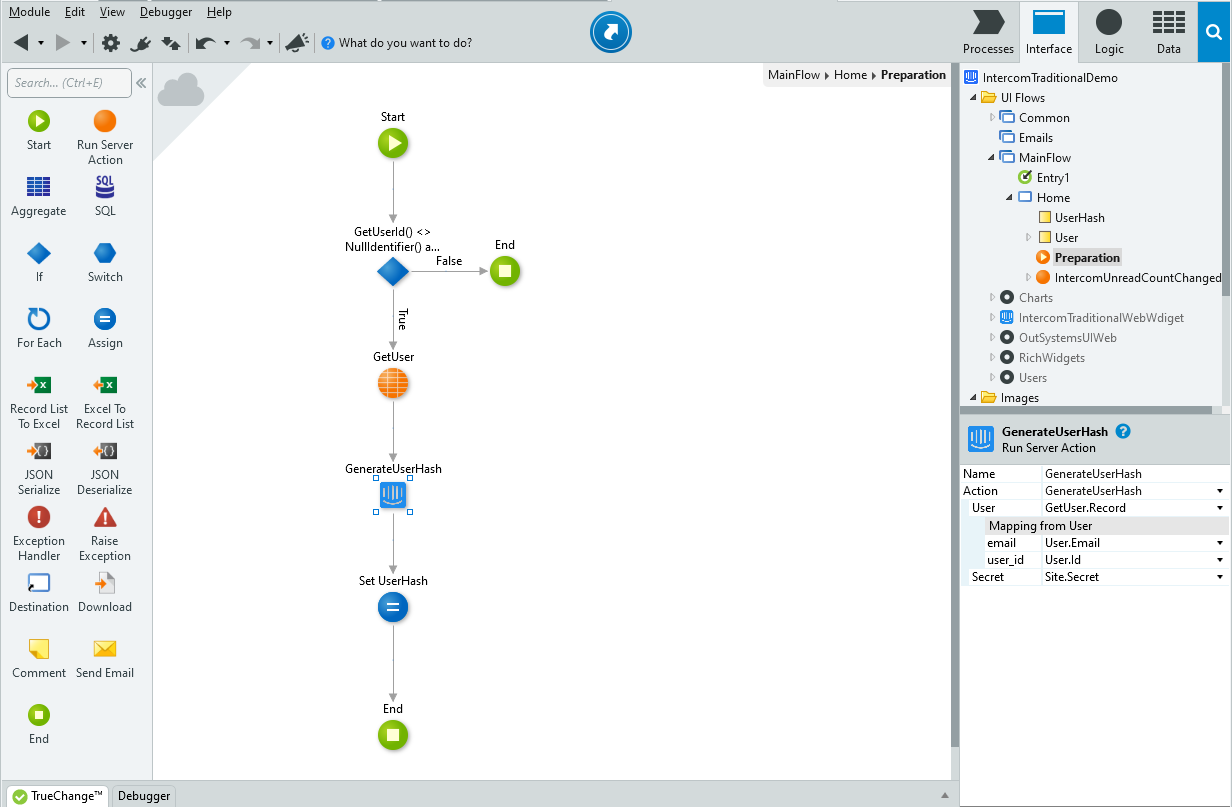Open the TrueChange tab
The image size is (1232, 807).
click(58, 796)
